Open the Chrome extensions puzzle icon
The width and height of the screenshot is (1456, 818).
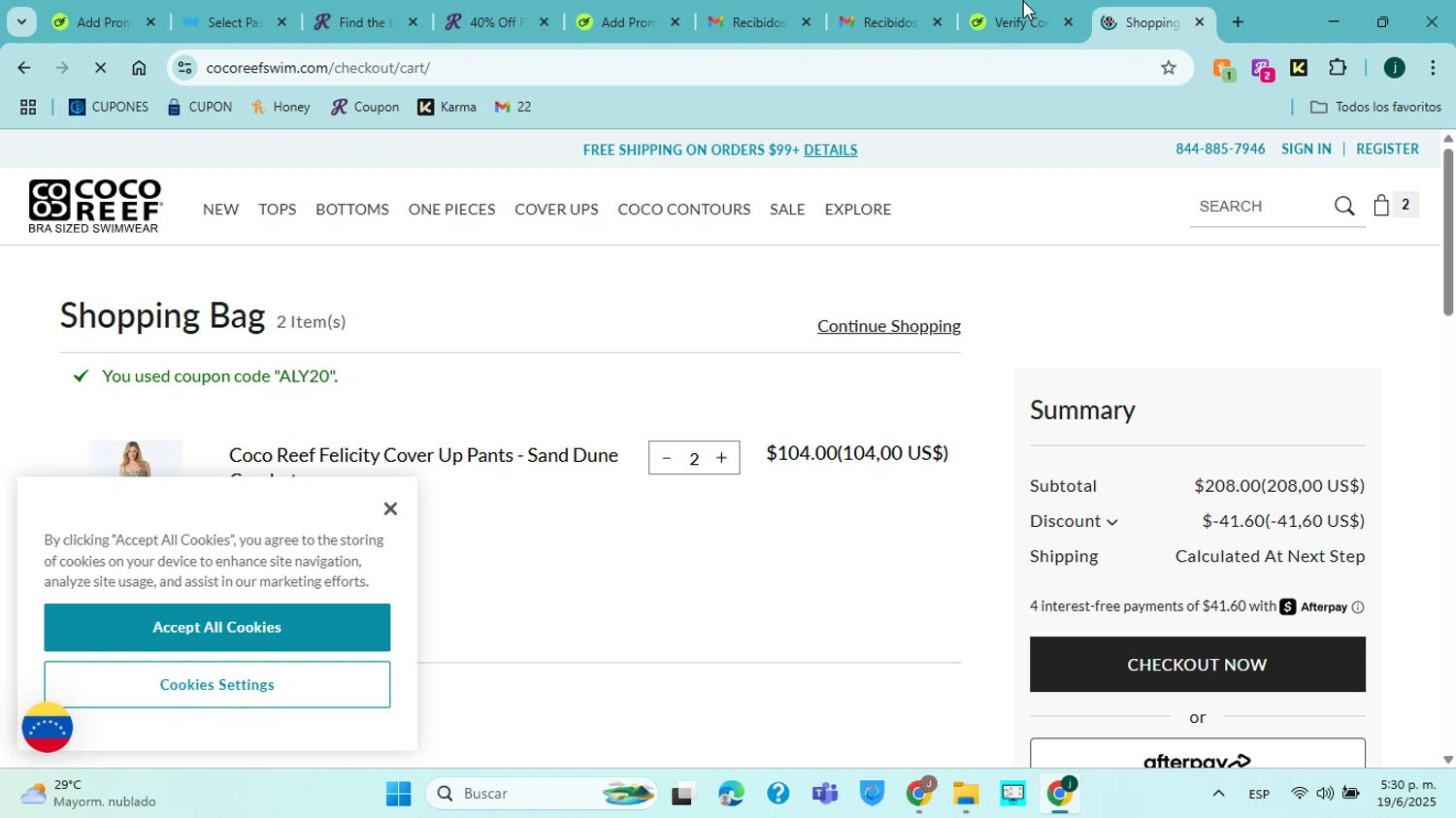pyautogui.click(x=1338, y=68)
